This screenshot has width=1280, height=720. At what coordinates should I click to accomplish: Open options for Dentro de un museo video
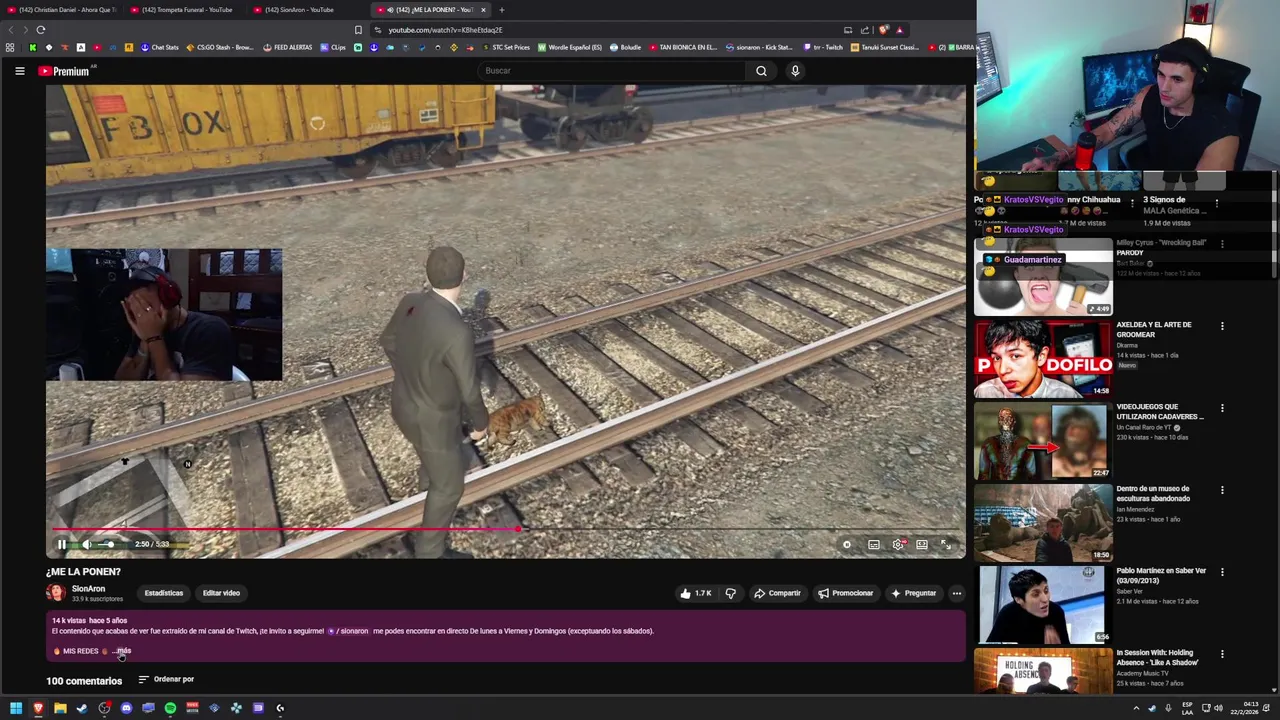(1222, 490)
